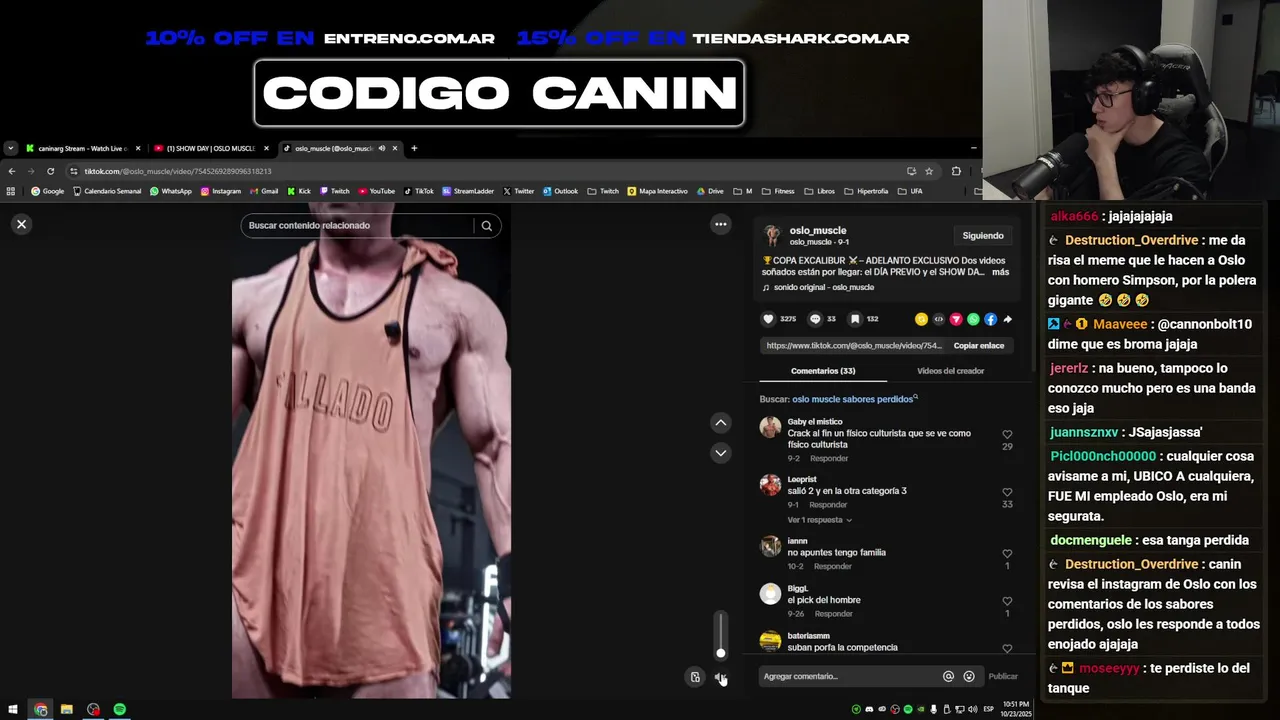Like Biggi's comment heart
Screen dimensions: 1280x720
(1007, 601)
